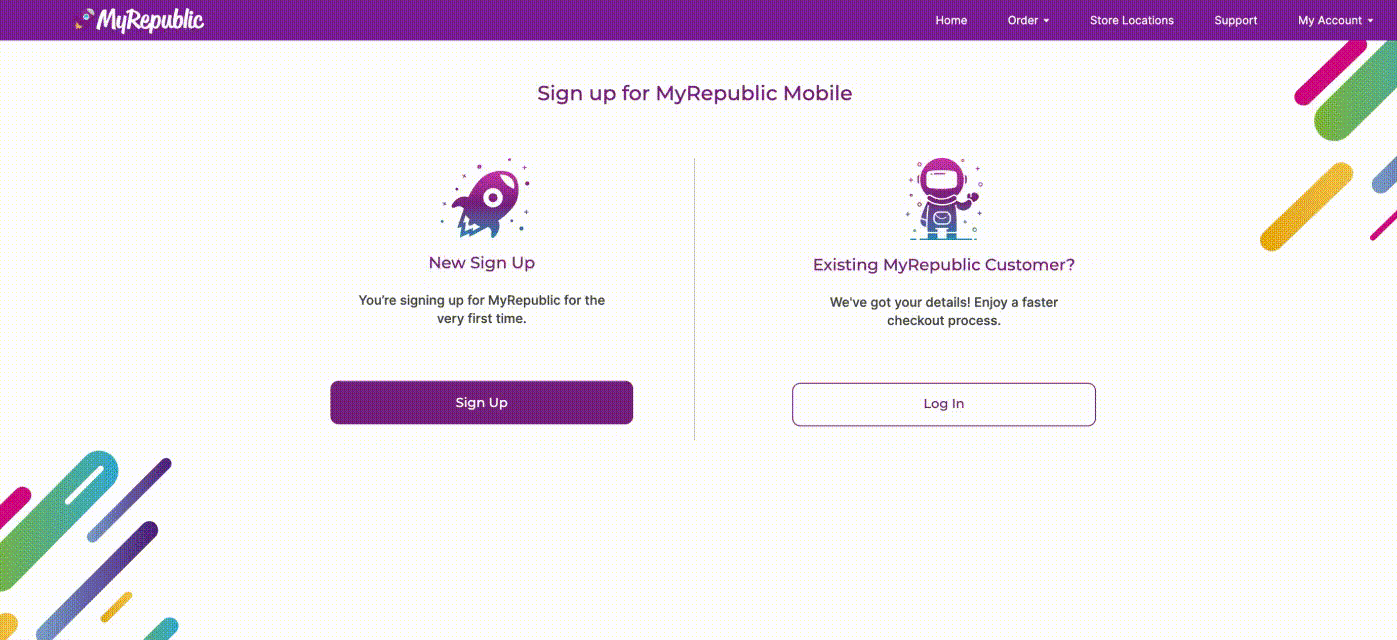1397x640 pixels.
Task: Click the "signing up for the very first time" text
Action: [x=481, y=309]
